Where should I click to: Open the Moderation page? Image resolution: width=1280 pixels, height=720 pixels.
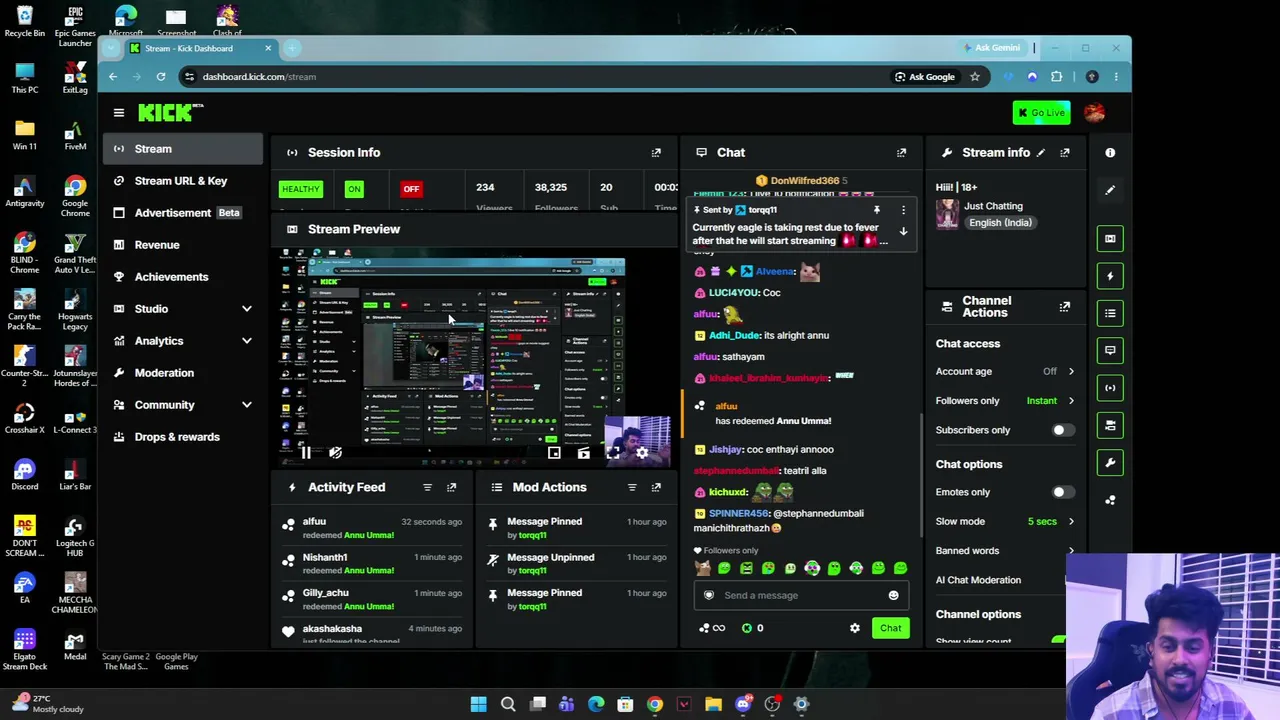pyautogui.click(x=182, y=373)
